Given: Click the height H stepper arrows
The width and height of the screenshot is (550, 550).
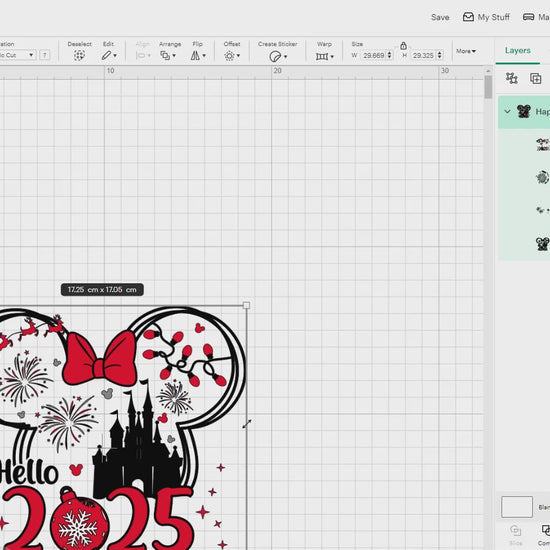Looking at the screenshot, I should [x=440, y=55].
